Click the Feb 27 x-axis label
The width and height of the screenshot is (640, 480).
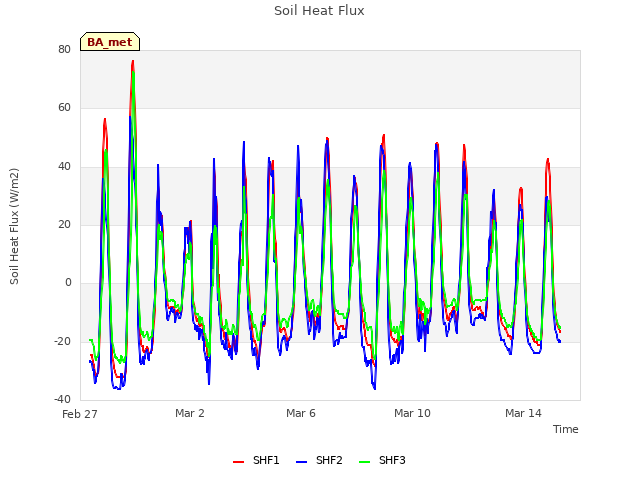pyautogui.click(x=80, y=414)
